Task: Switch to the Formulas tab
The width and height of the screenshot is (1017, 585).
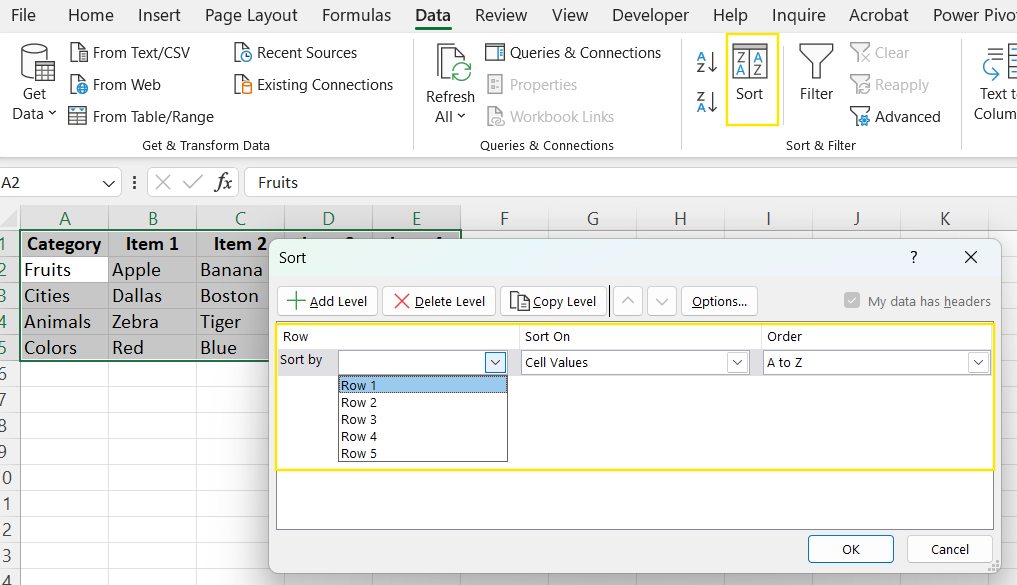Action: [357, 15]
